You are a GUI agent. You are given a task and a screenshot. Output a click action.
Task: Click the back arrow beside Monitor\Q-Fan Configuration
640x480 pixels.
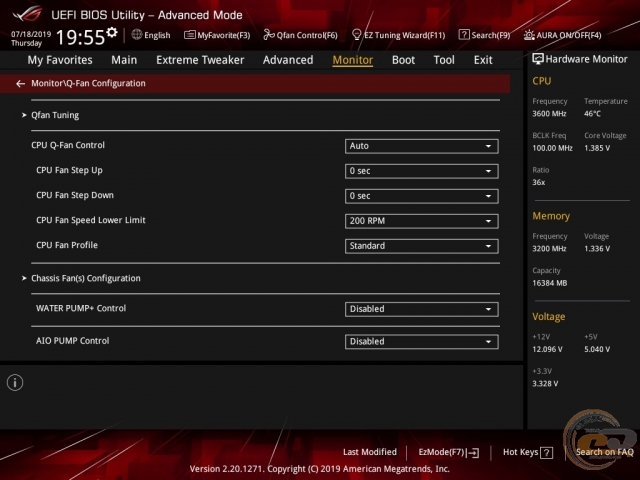point(21,84)
